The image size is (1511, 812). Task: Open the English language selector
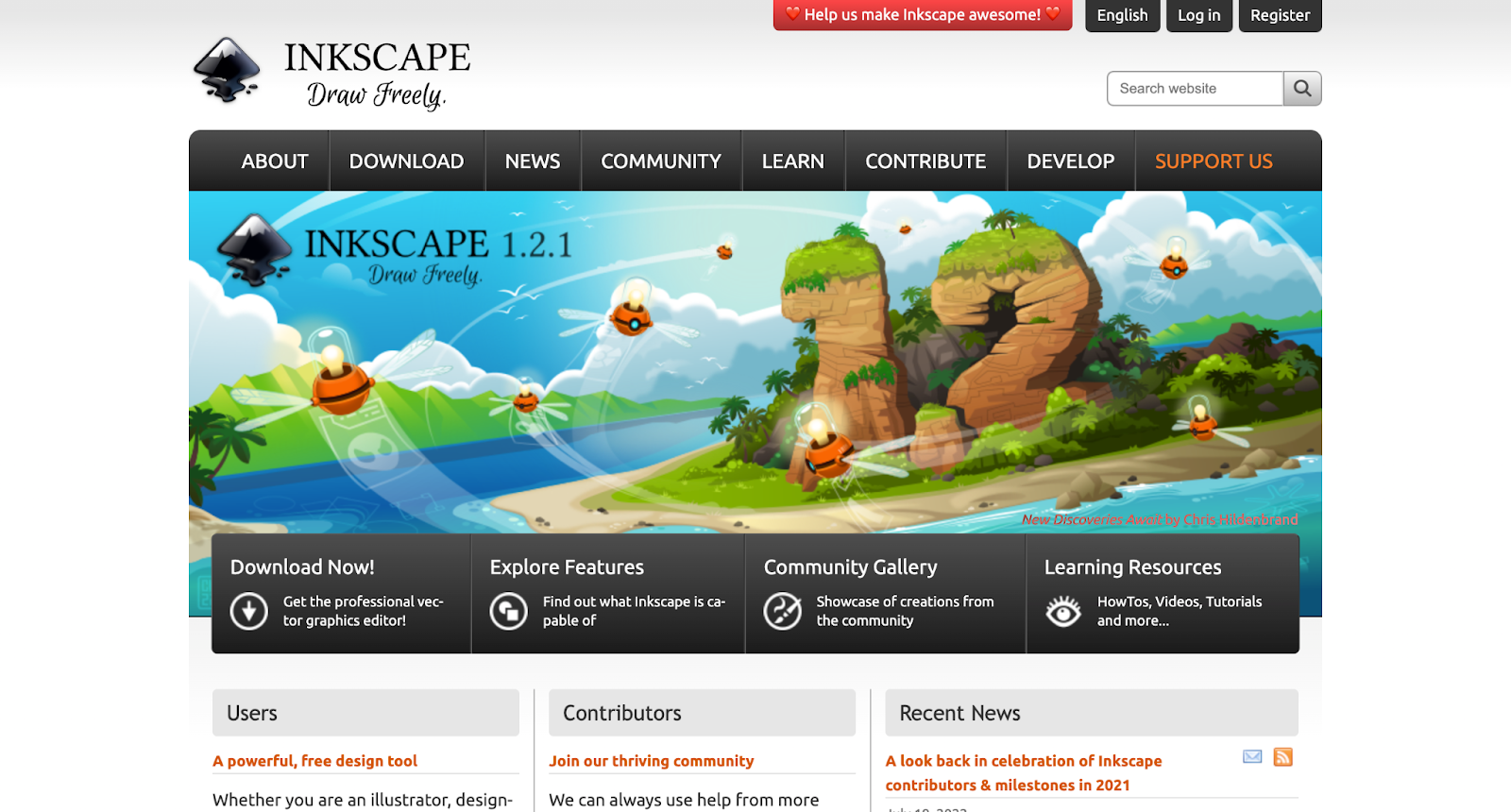[x=1122, y=15]
